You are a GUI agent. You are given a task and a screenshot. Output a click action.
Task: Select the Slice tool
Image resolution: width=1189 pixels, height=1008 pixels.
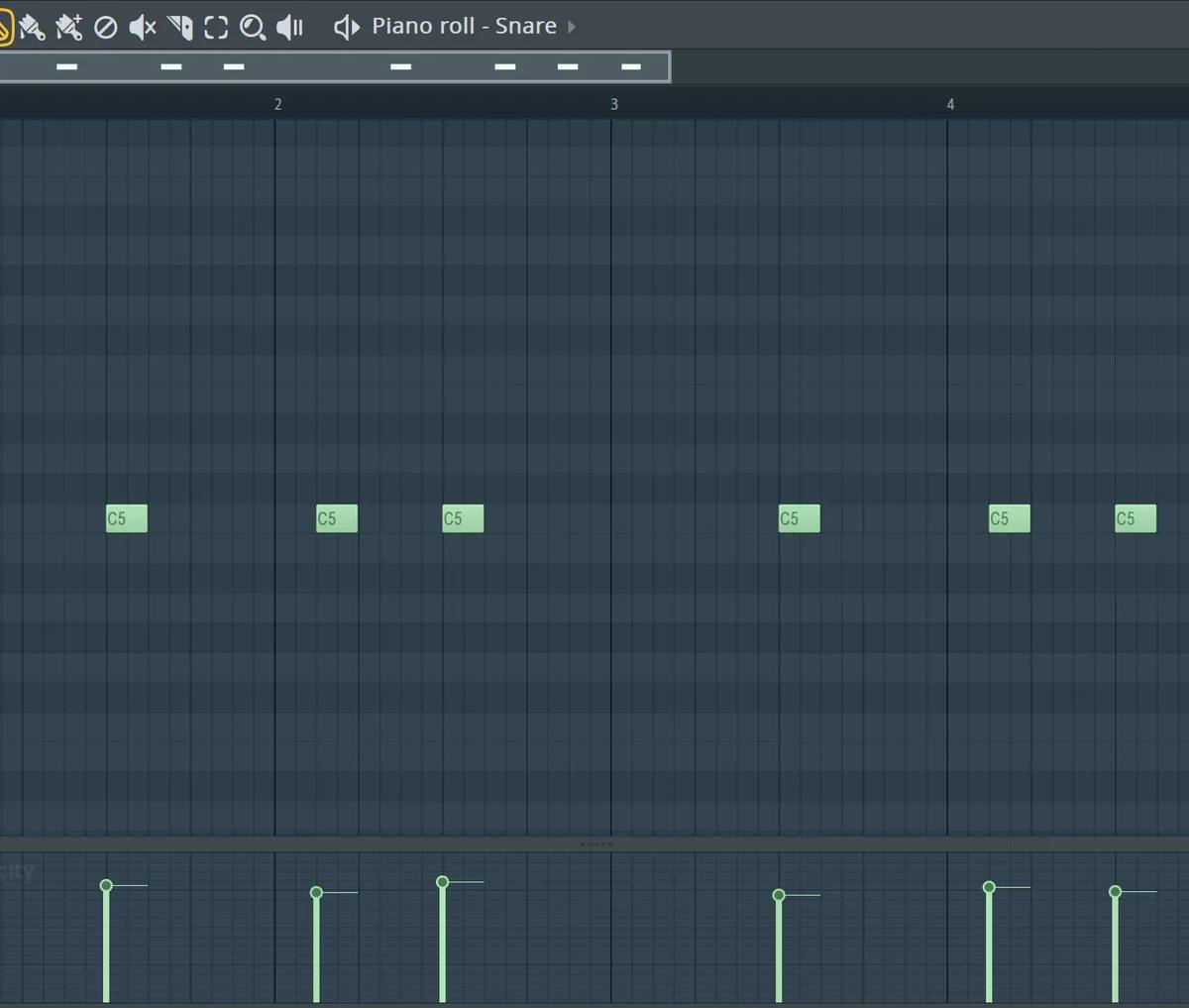179,27
